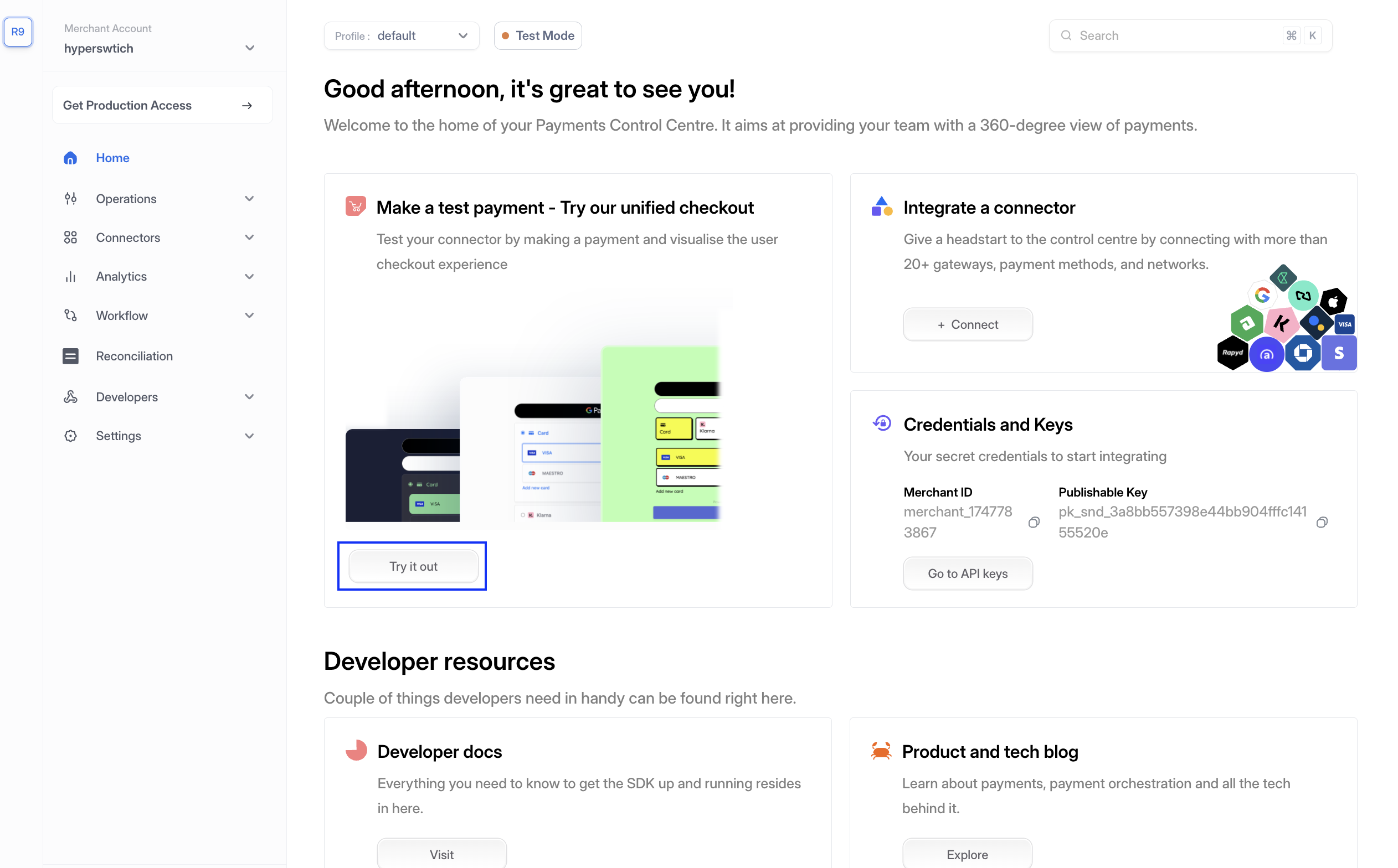1398x868 pixels.
Task: Click the Home icon in sidebar
Action: coord(70,158)
